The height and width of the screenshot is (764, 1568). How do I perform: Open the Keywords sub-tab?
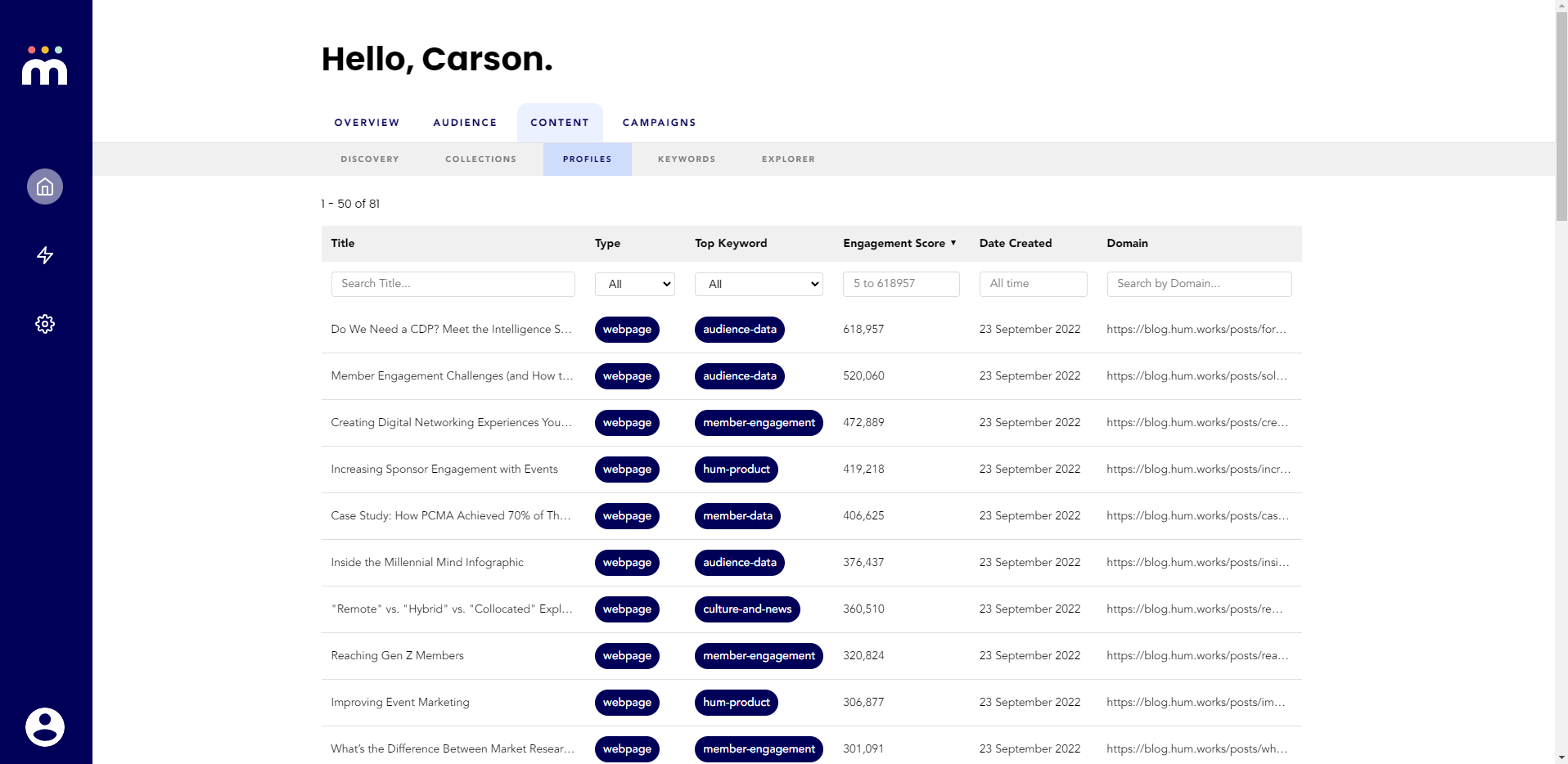[x=687, y=160]
